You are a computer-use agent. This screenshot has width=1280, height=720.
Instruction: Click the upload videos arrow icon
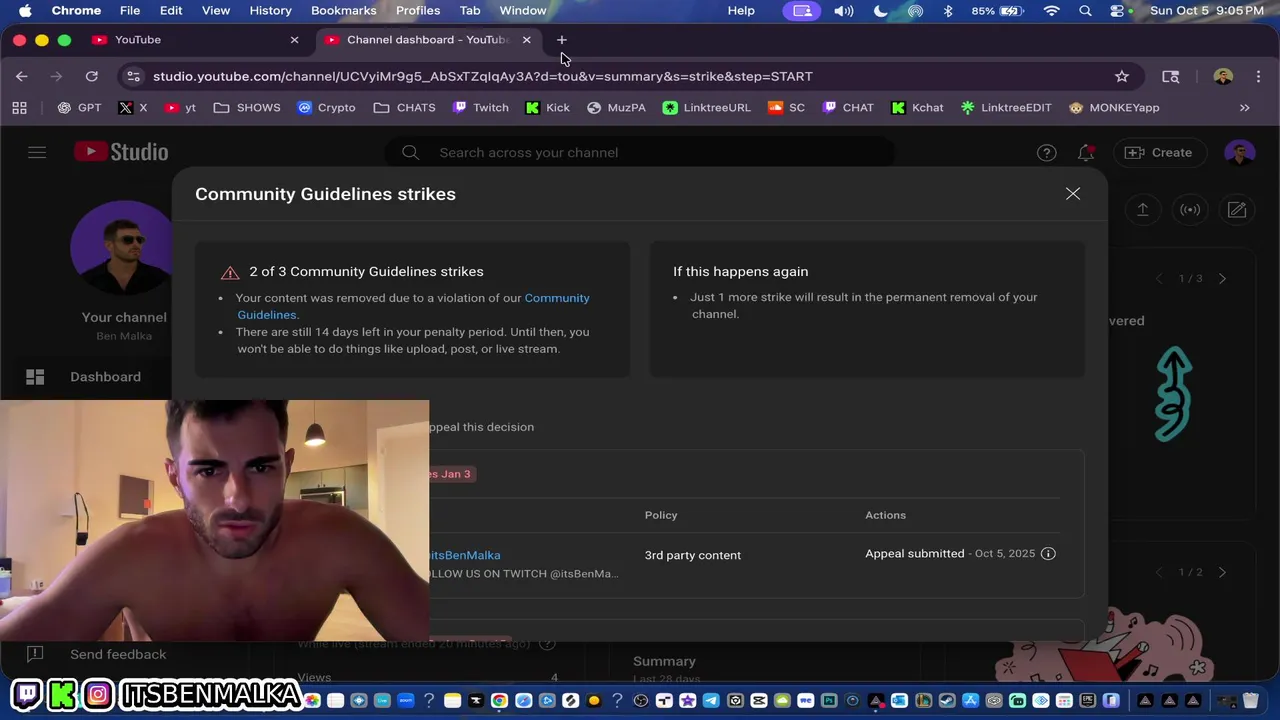tap(1142, 210)
